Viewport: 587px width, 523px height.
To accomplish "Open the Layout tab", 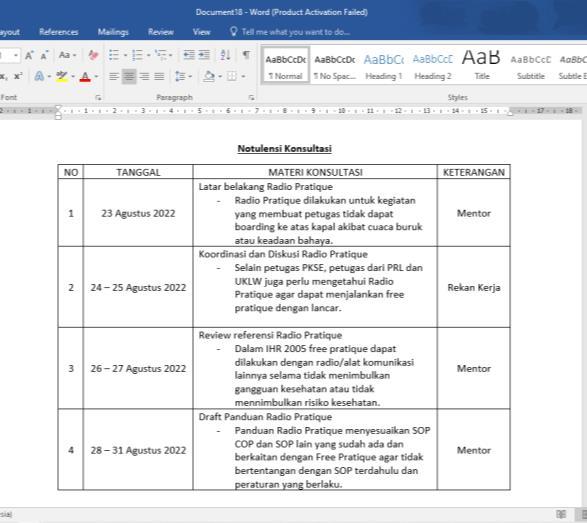I will (x=10, y=32).
